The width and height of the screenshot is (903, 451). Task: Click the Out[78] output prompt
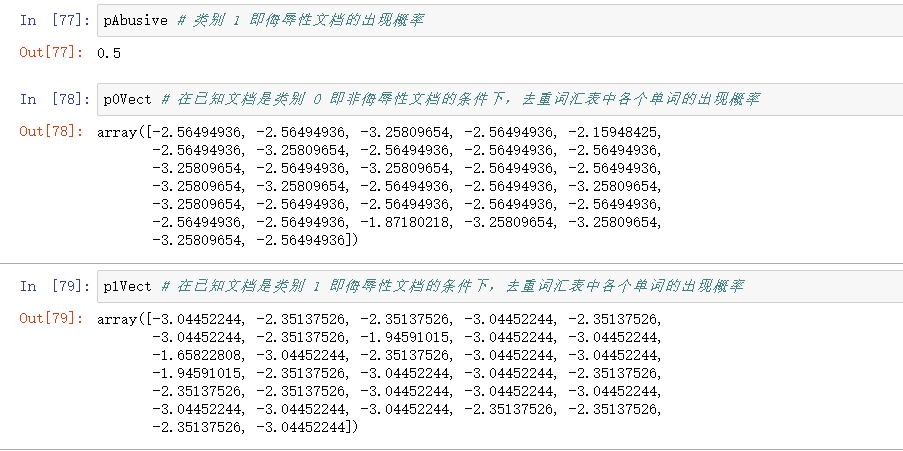[x=51, y=131]
